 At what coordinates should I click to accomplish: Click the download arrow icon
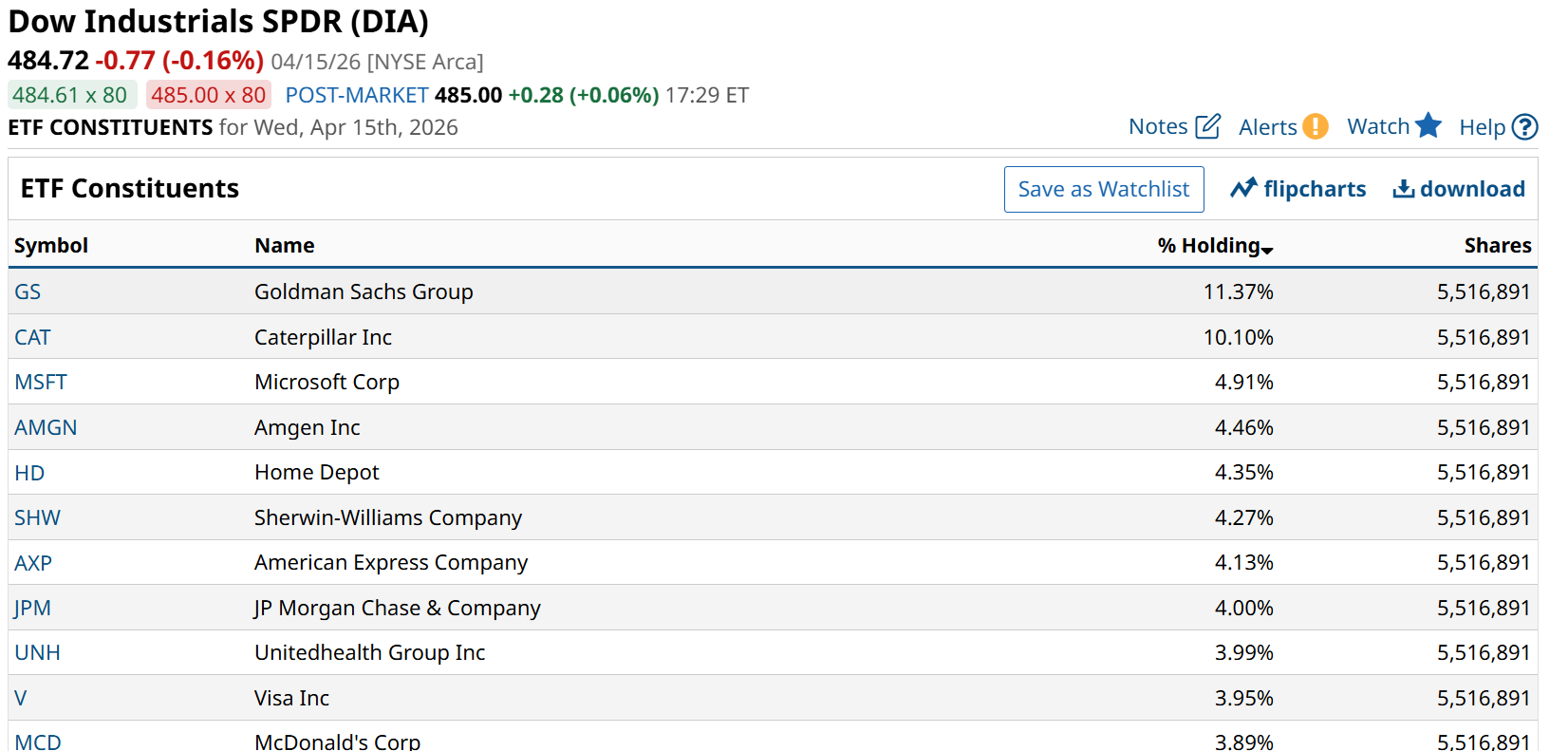tap(1403, 189)
